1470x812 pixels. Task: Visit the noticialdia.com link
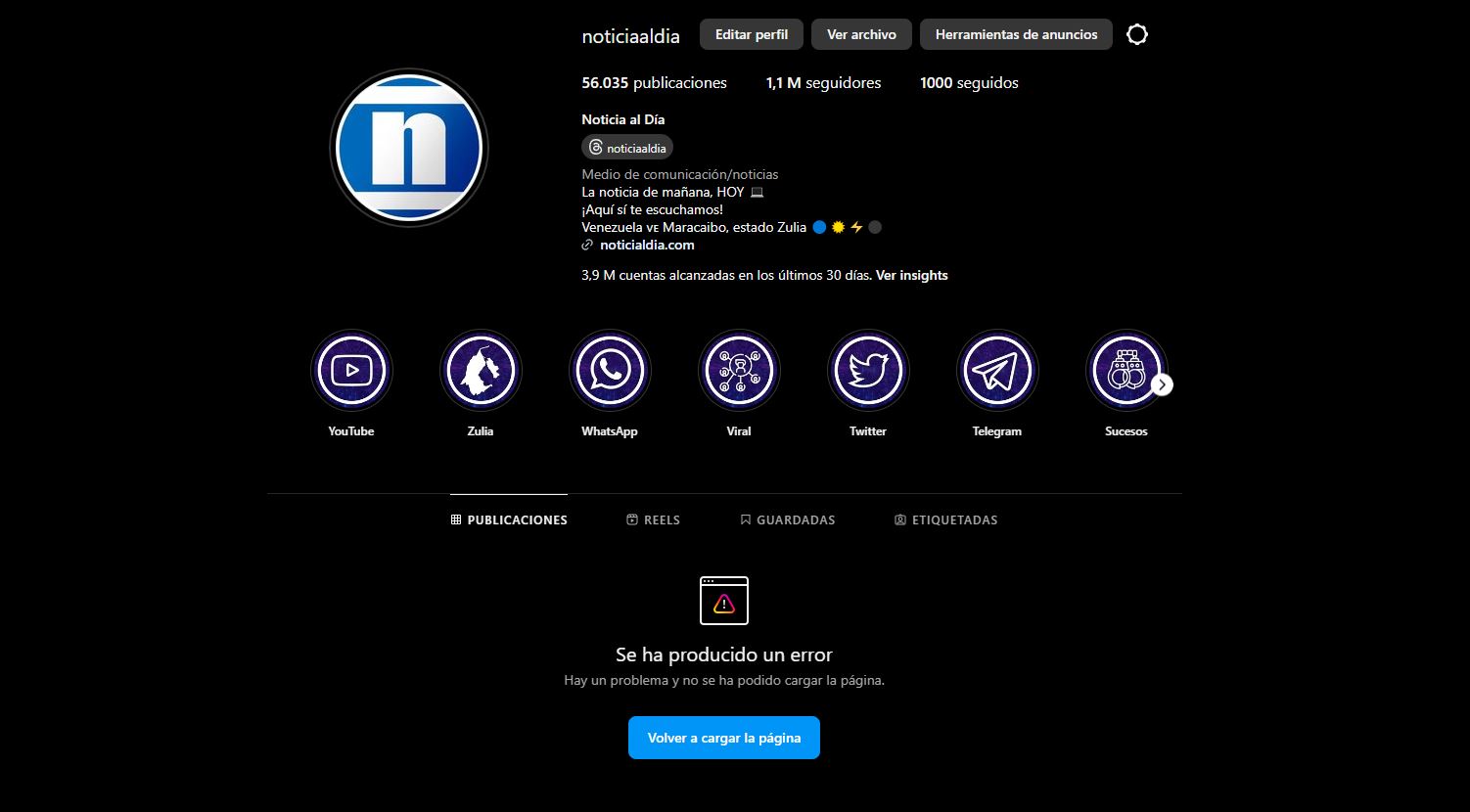pyautogui.click(x=647, y=245)
